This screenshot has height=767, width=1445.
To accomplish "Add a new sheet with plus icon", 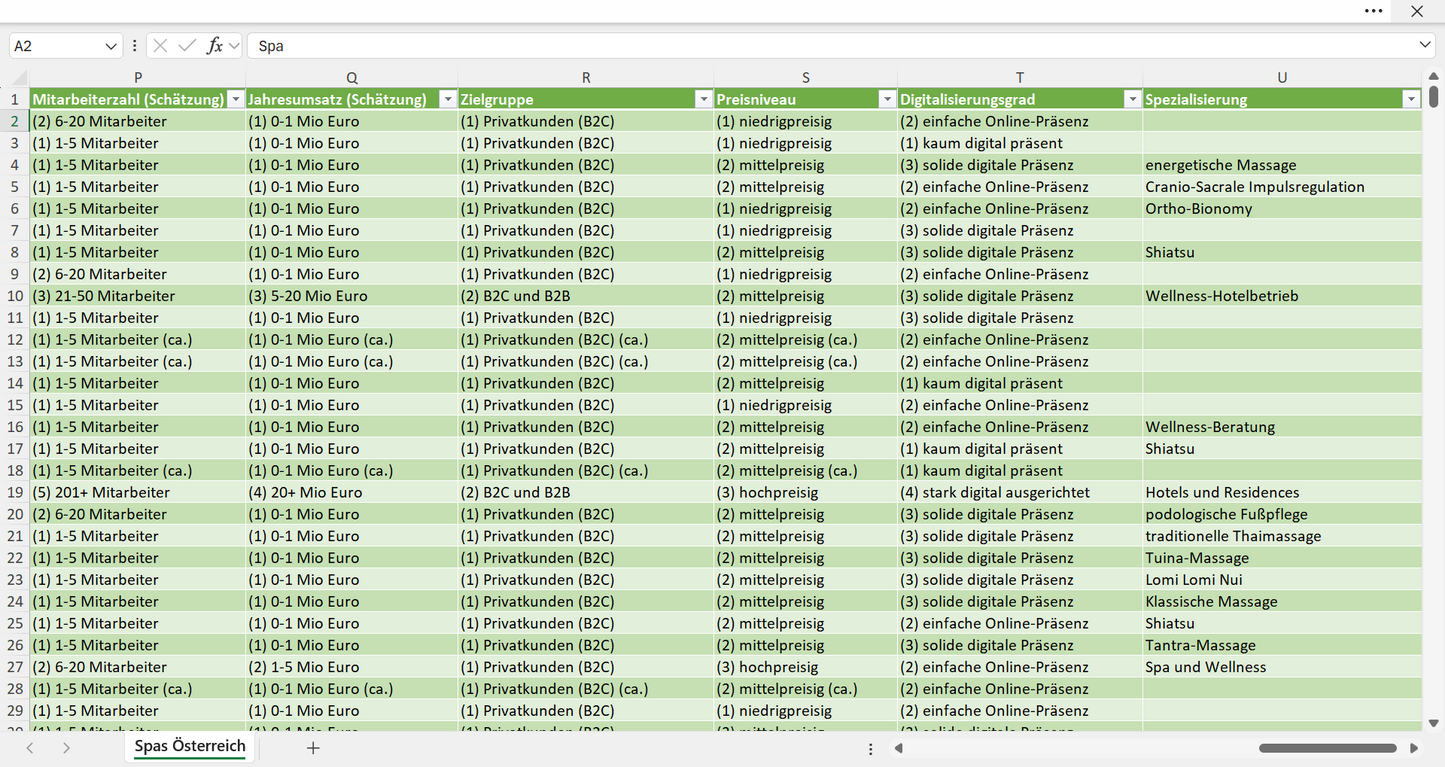I will pos(313,748).
